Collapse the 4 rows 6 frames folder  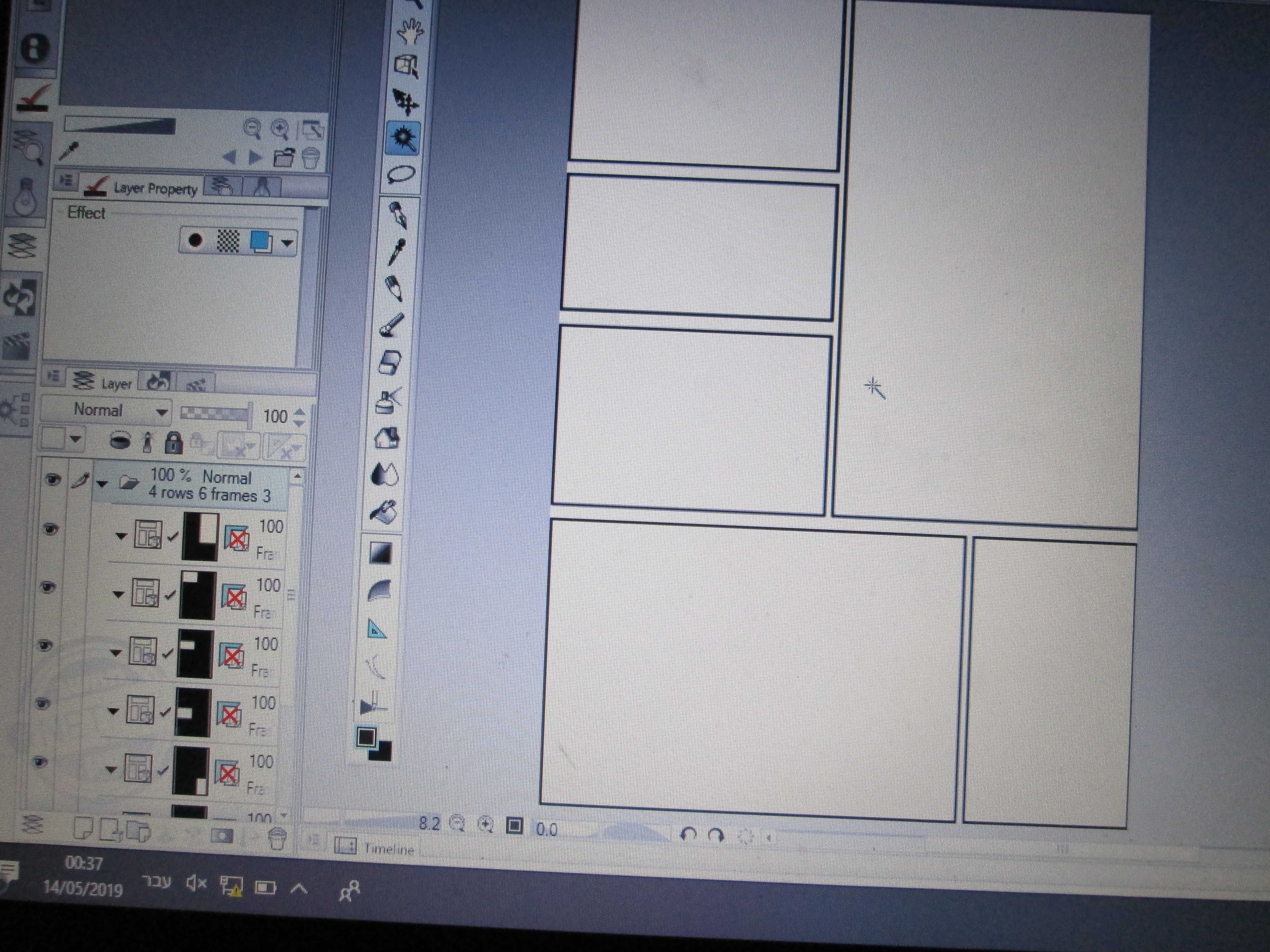tap(102, 484)
